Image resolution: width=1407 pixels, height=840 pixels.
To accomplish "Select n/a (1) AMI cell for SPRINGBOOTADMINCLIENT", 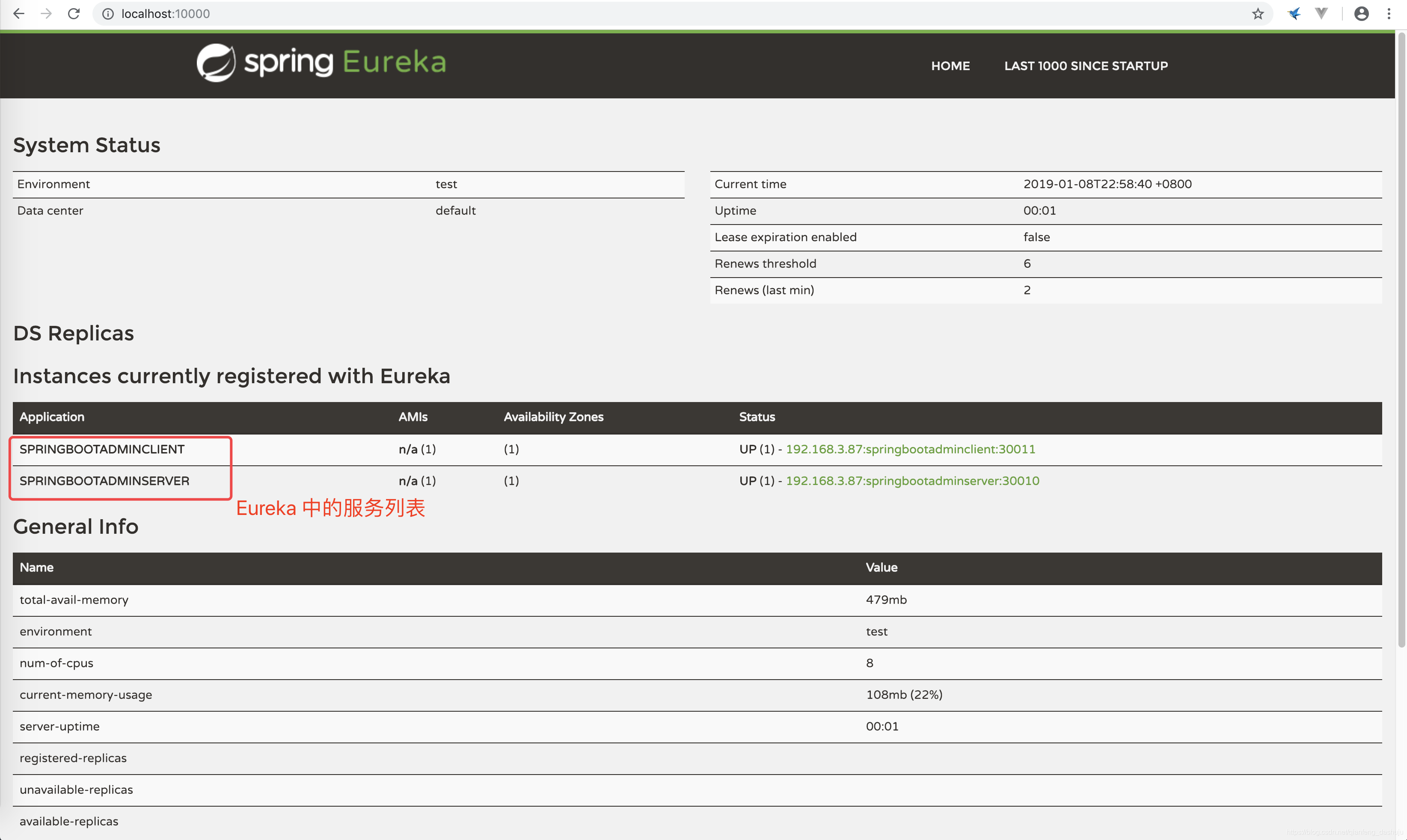I will click(x=417, y=449).
